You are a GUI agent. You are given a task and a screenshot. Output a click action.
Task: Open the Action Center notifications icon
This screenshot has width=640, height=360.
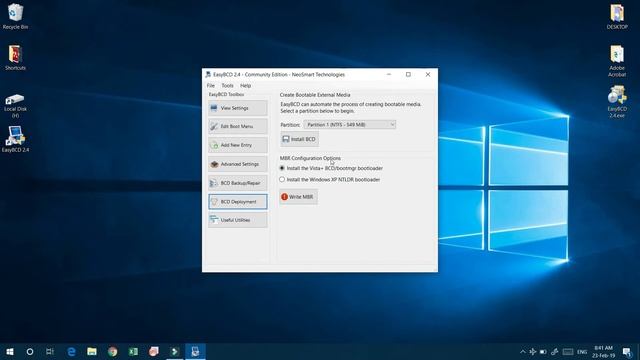[x=627, y=351]
